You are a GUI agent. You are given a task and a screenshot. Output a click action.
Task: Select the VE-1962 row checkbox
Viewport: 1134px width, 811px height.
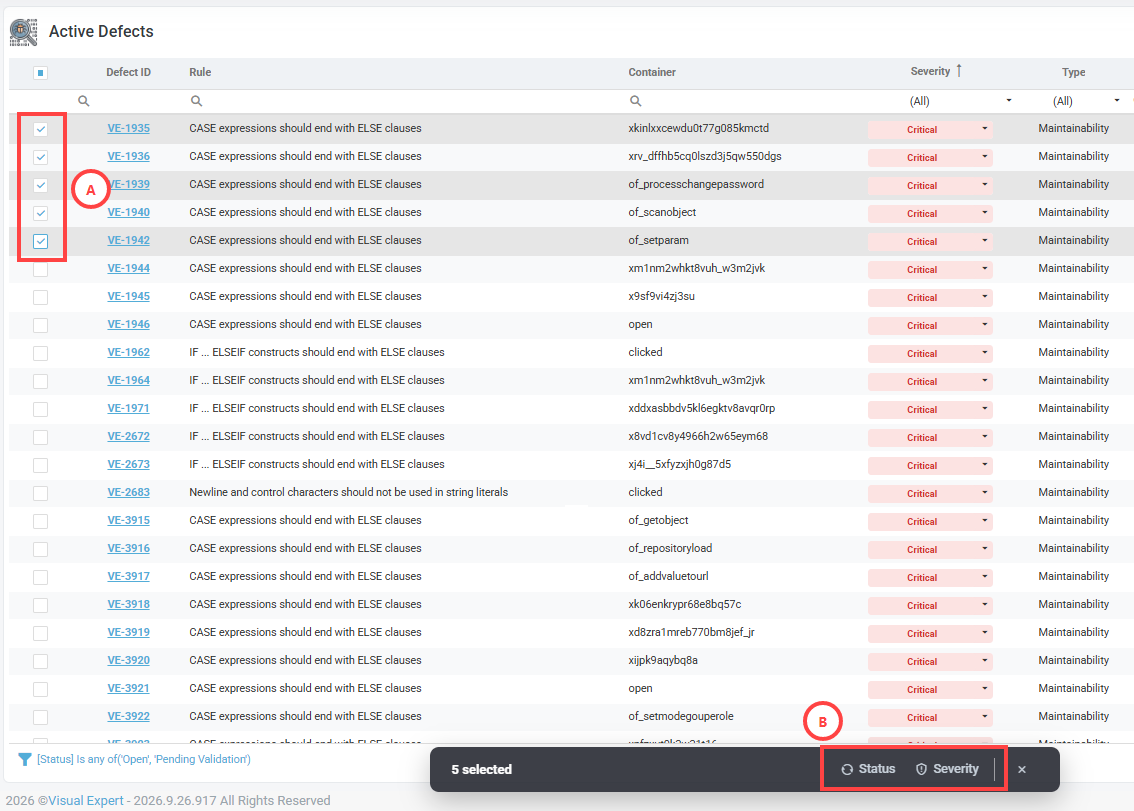point(40,353)
